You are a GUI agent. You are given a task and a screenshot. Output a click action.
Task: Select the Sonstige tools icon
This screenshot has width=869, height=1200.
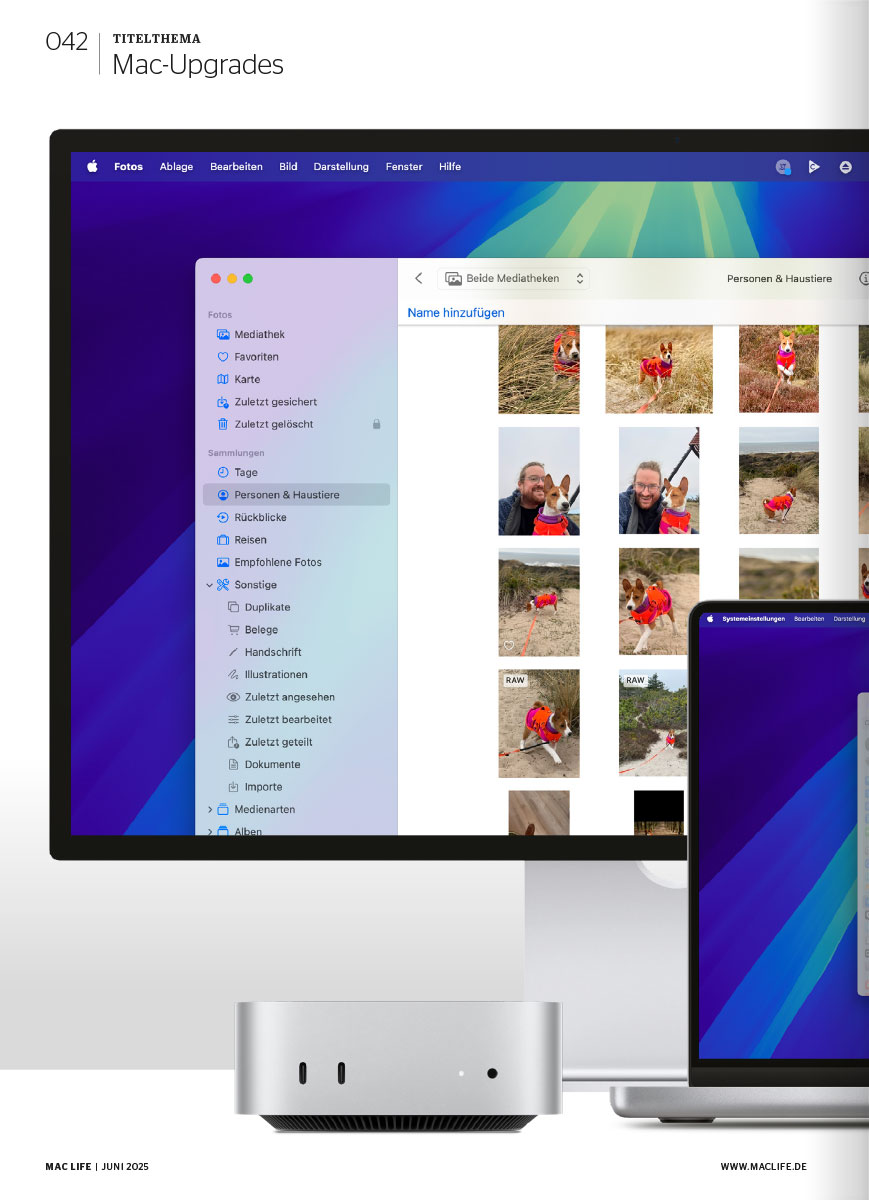(223, 585)
